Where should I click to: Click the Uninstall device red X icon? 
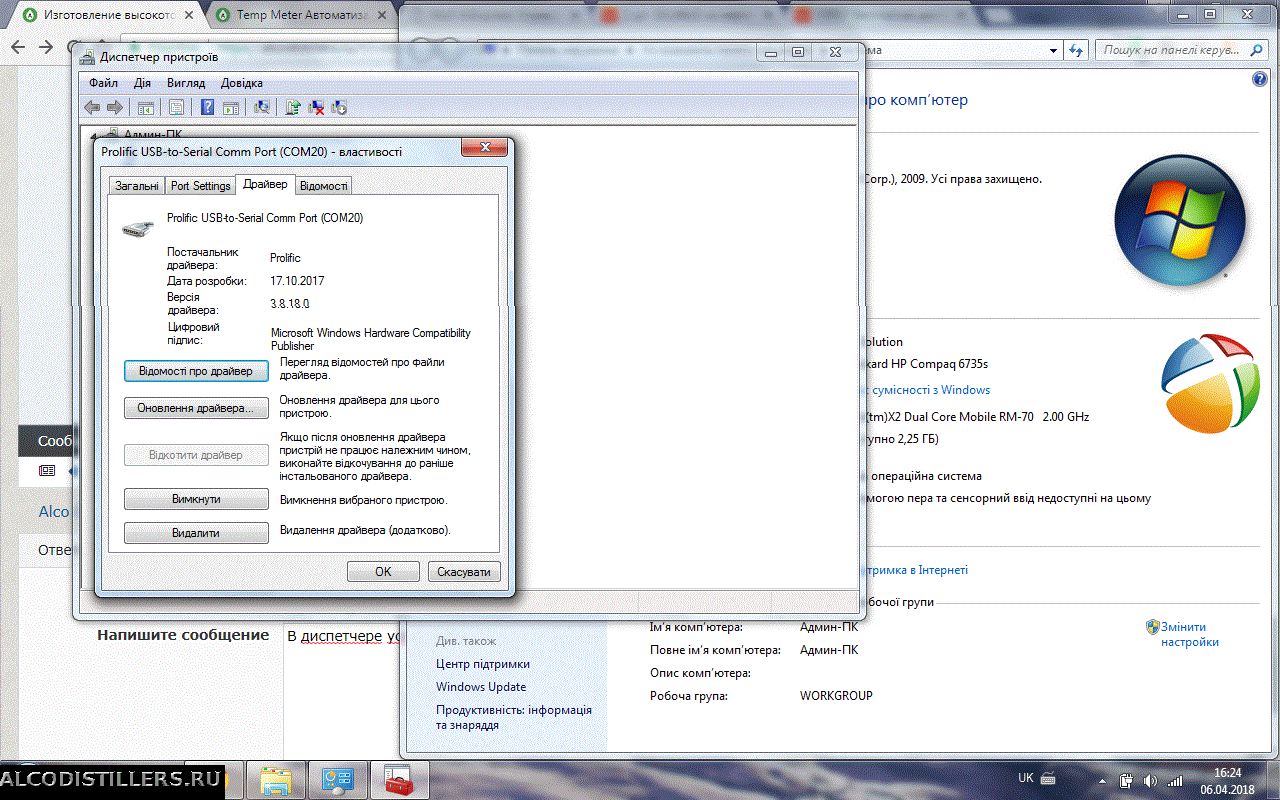(316, 107)
